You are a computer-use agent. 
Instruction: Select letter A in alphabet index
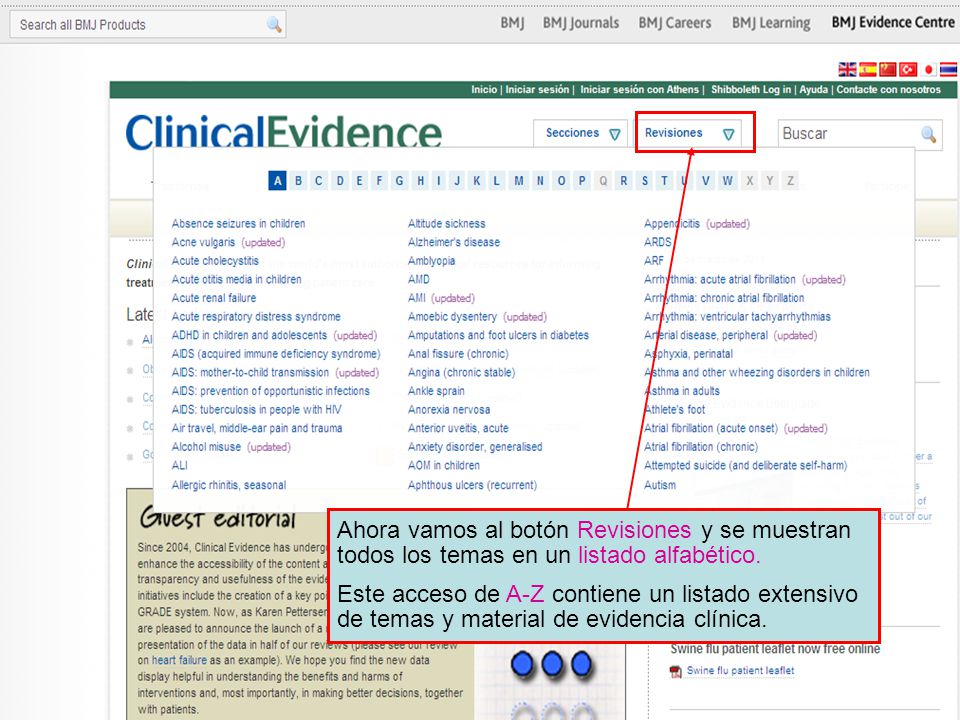click(277, 181)
